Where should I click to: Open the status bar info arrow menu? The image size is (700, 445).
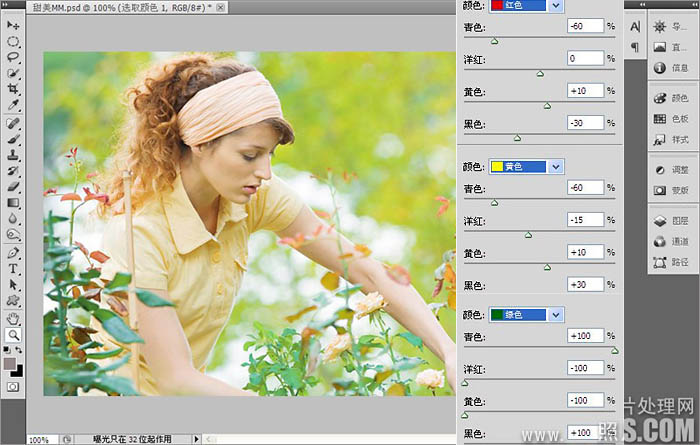(196, 439)
